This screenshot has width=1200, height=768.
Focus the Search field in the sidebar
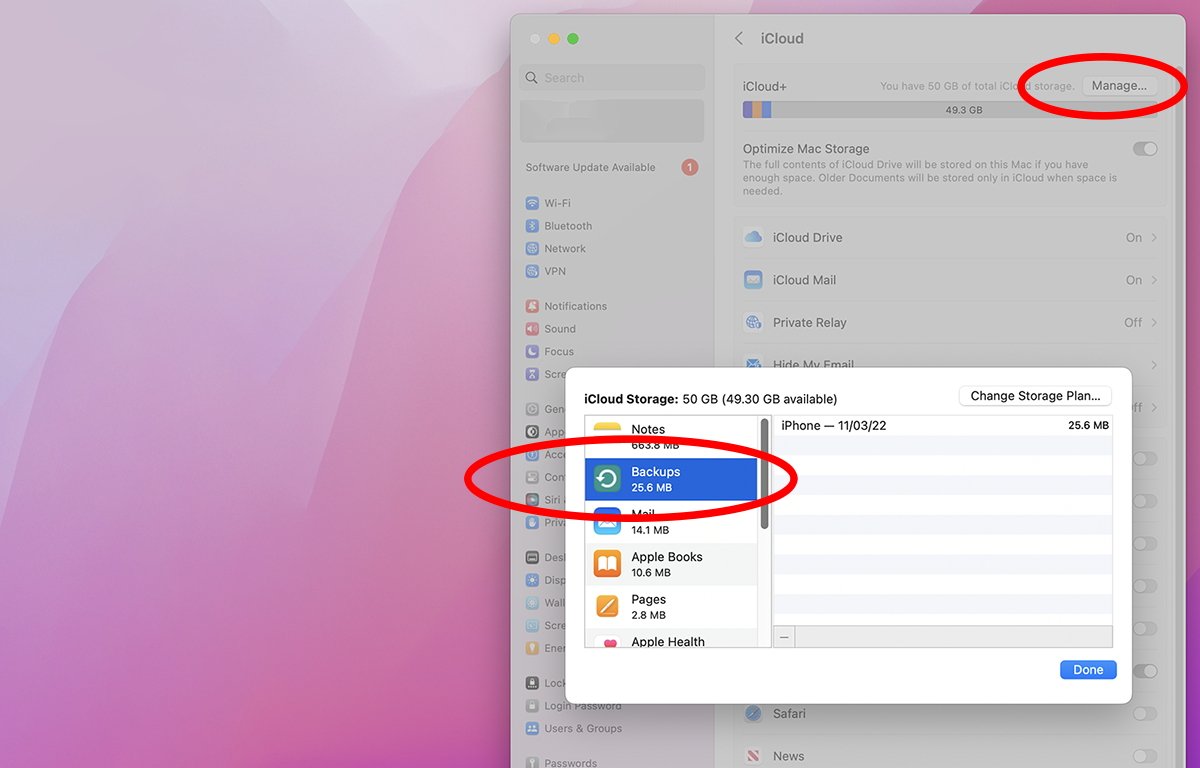click(x=612, y=78)
